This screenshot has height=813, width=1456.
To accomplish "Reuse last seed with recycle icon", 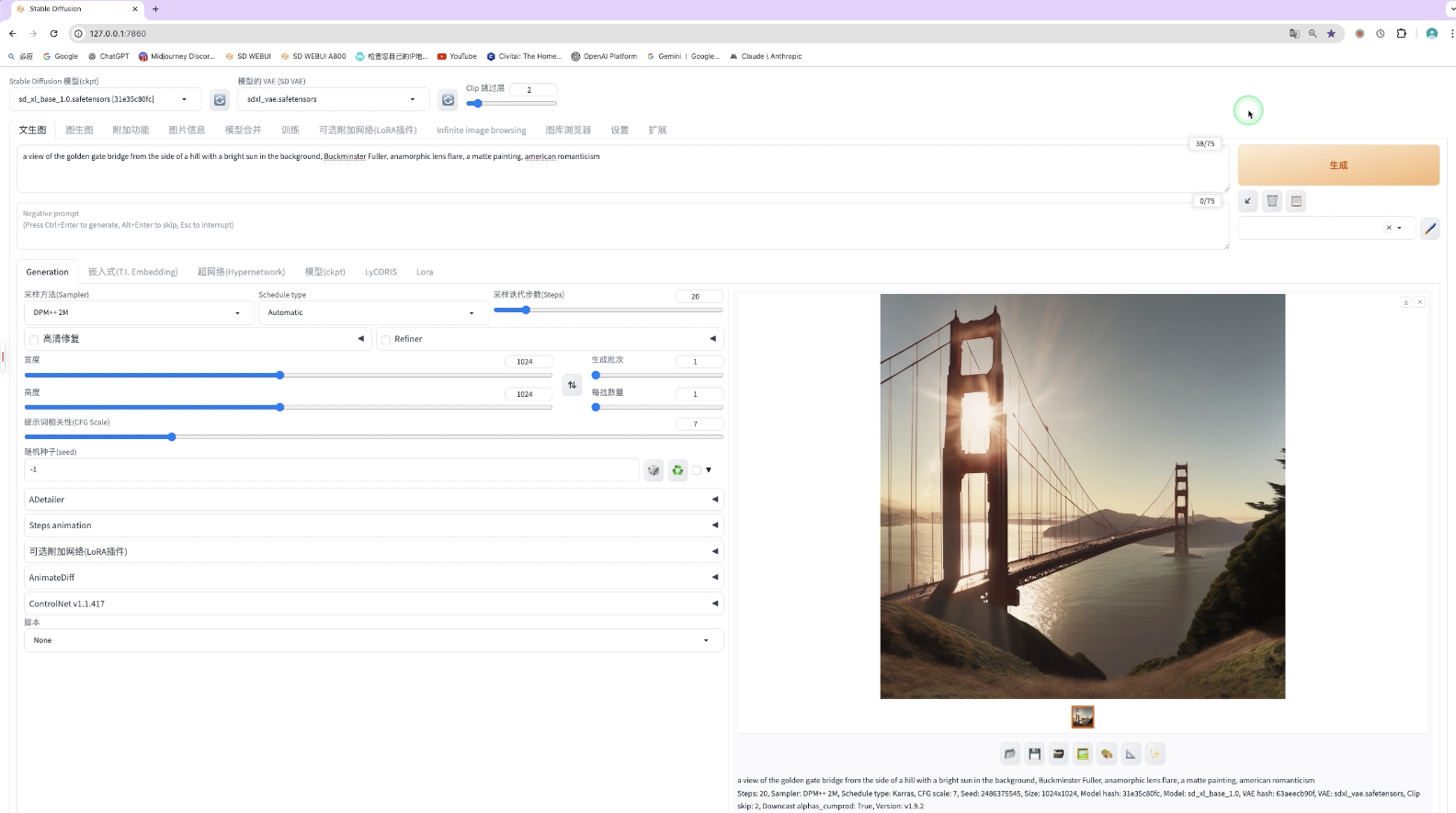I will (x=677, y=470).
